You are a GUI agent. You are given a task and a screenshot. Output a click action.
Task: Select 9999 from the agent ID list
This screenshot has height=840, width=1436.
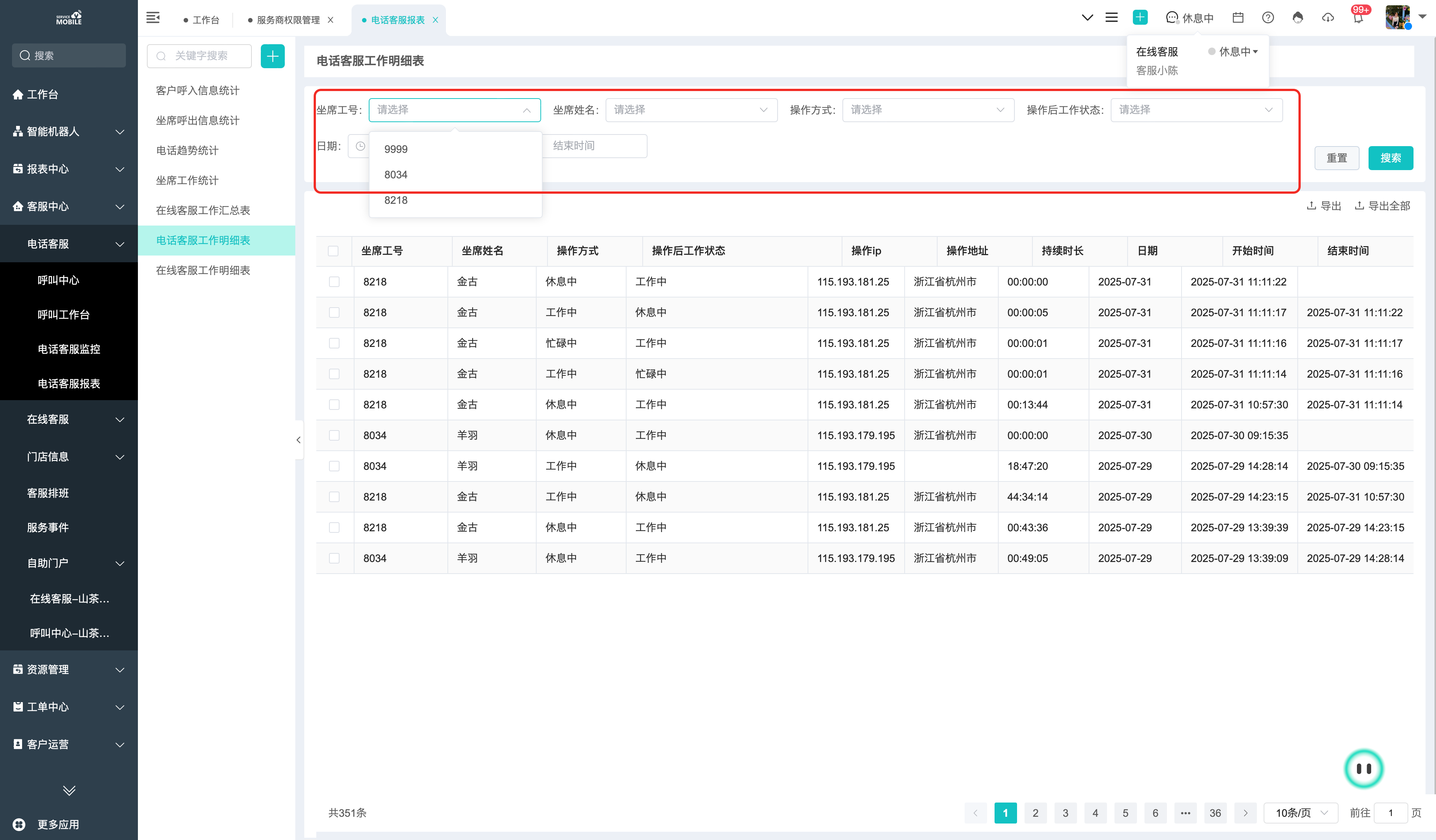455,149
